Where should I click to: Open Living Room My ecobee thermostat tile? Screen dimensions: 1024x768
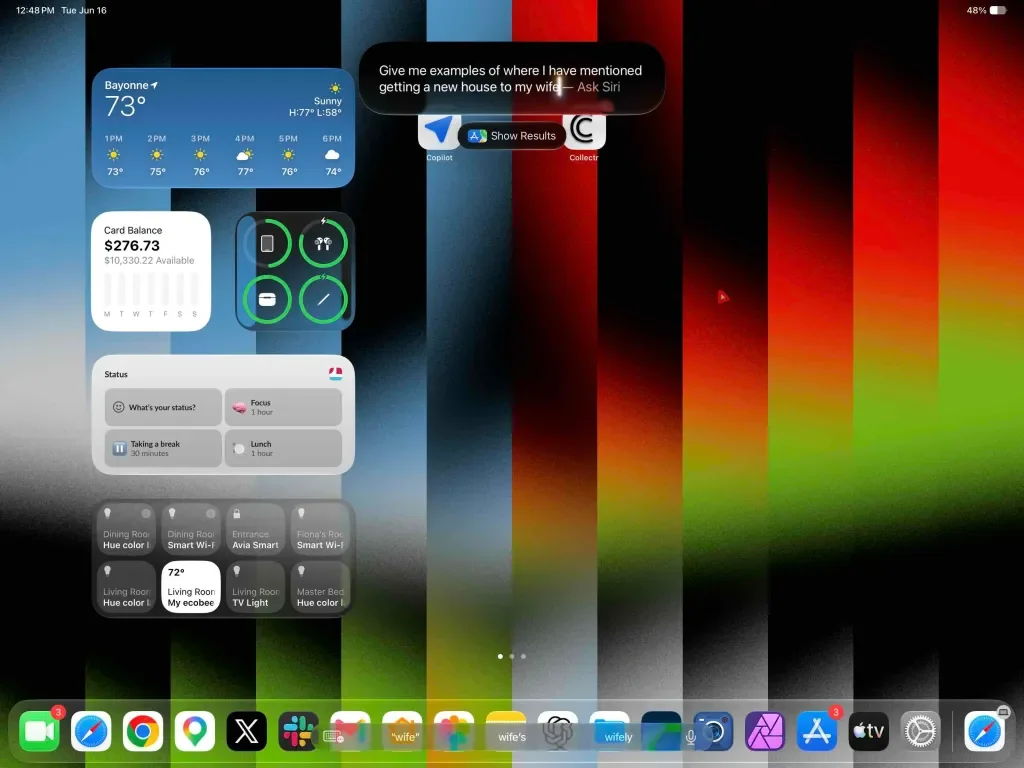coord(191,586)
